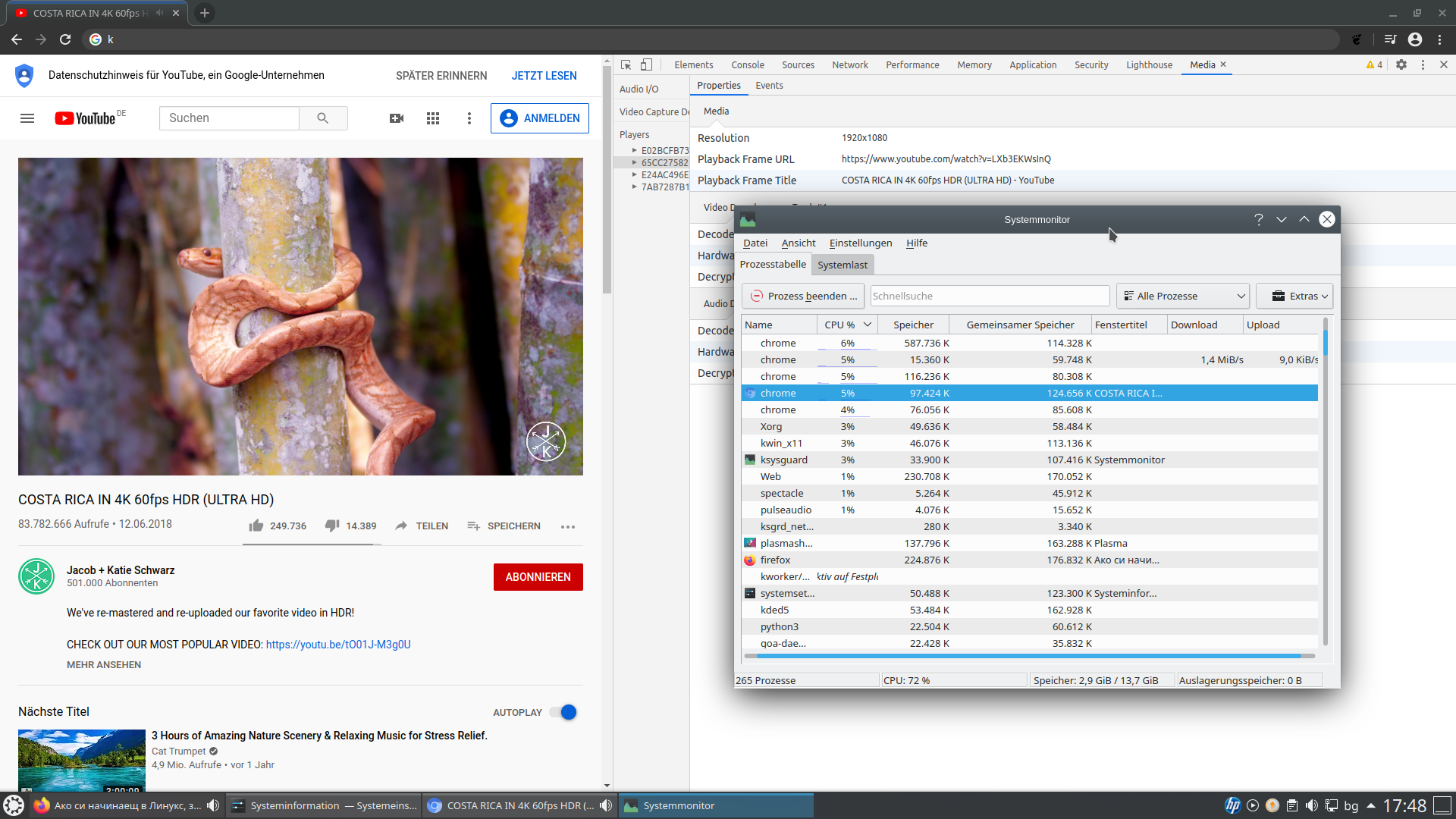Open Chrome media control icon in toolbar
The width and height of the screenshot is (1456, 819).
[x=1390, y=39]
